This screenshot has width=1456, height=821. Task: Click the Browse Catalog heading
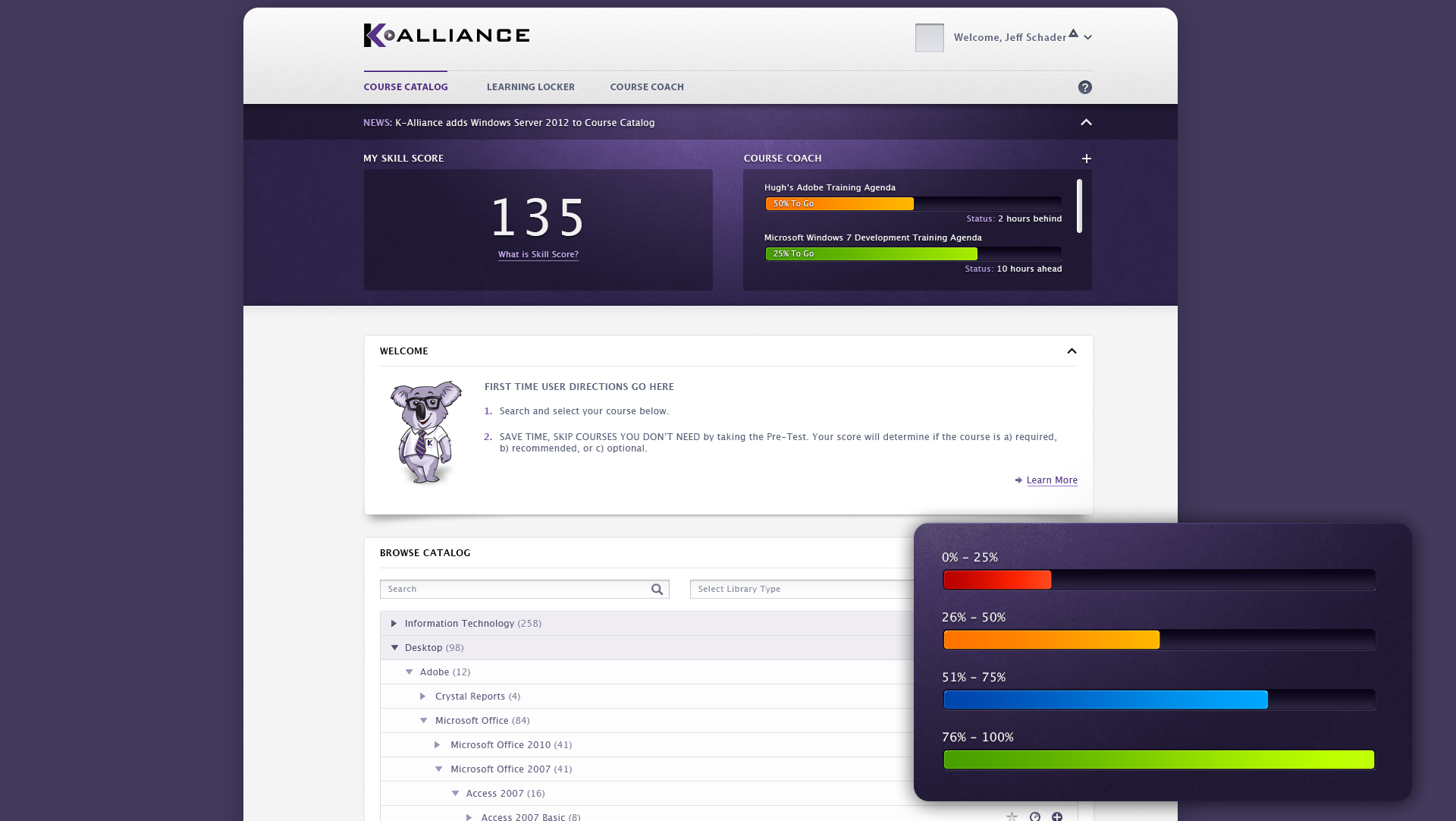click(x=425, y=553)
